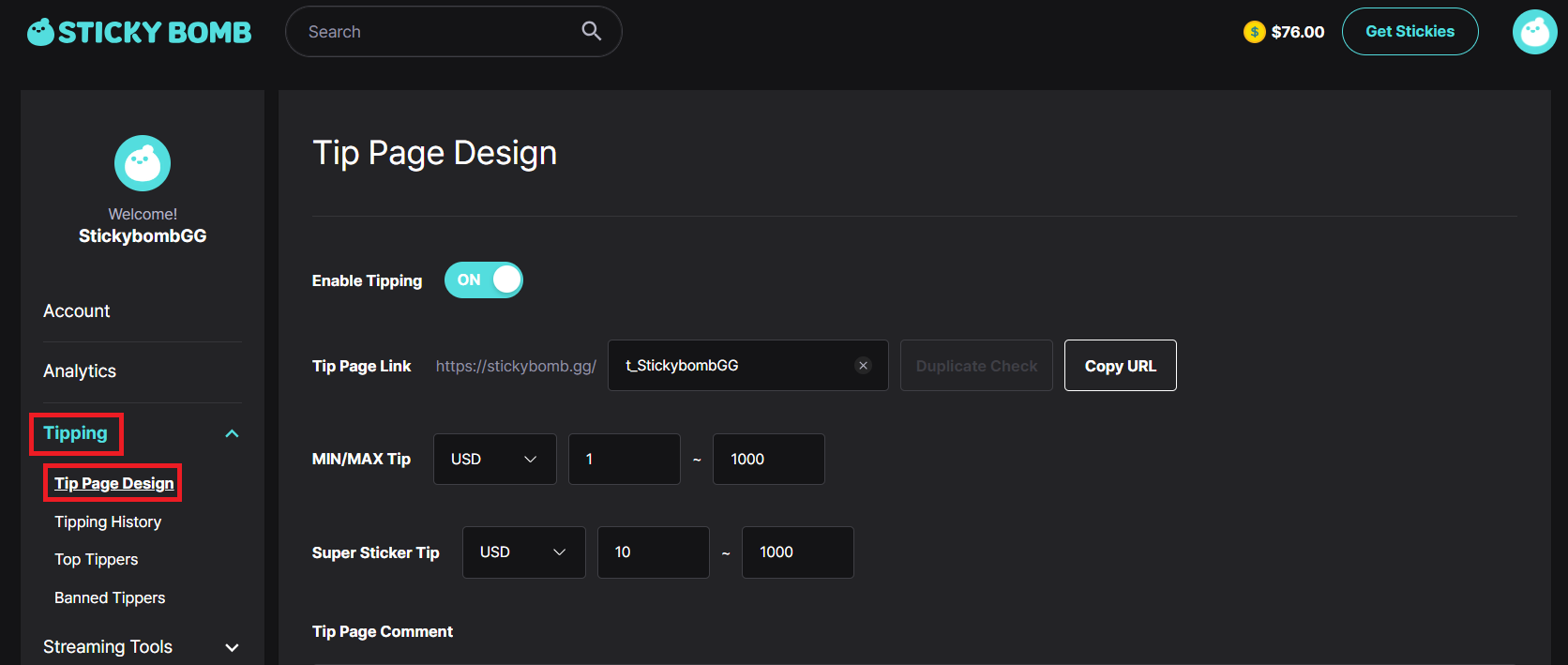The image size is (1568, 665).
Task: Click the Tip Page Design heading
Action: [x=435, y=153]
